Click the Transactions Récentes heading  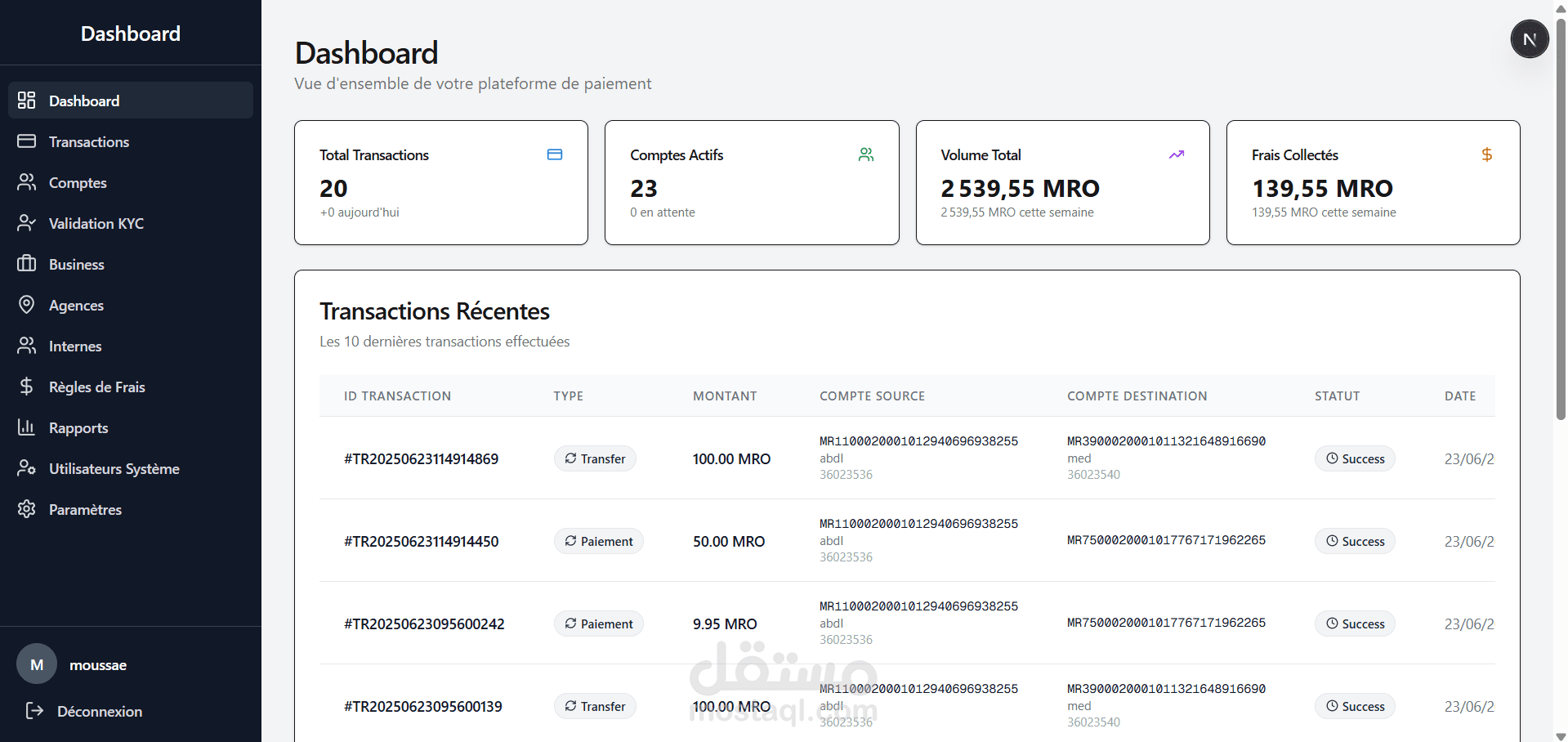coord(434,311)
